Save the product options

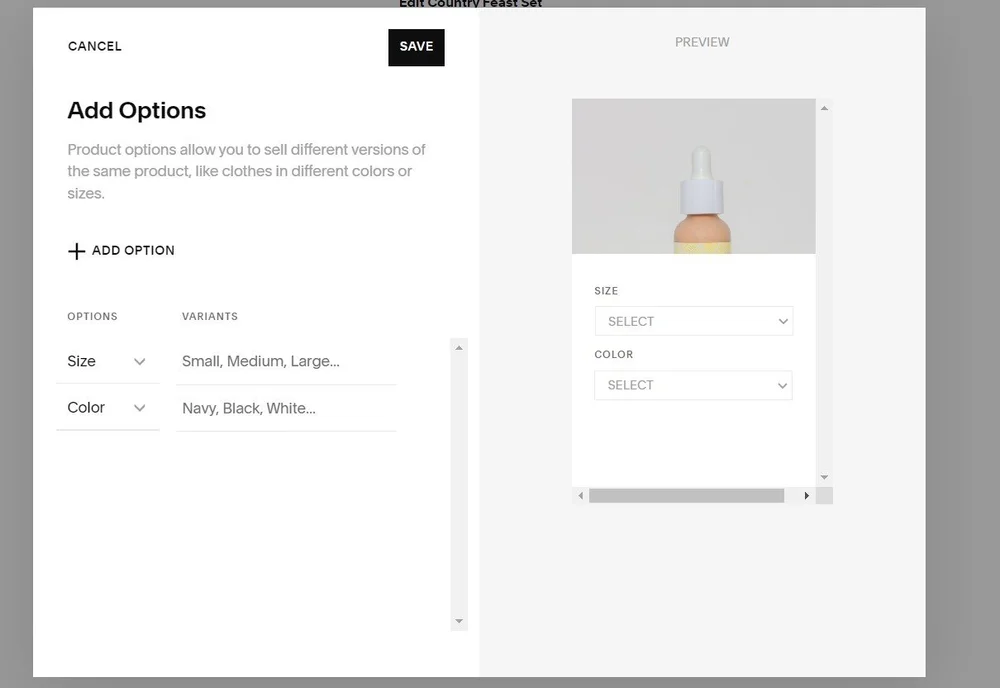[x=416, y=47]
